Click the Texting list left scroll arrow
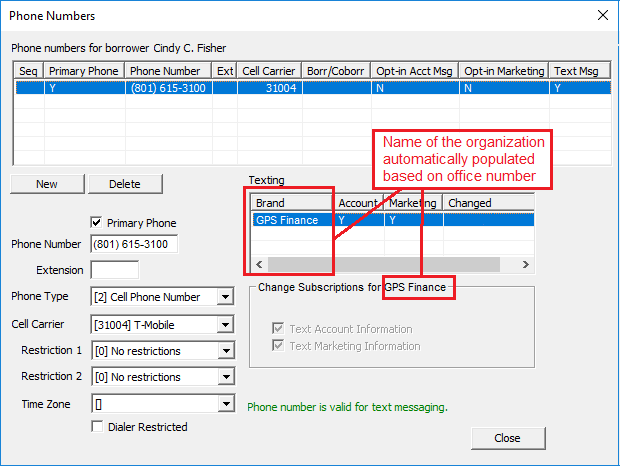 [258, 264]
